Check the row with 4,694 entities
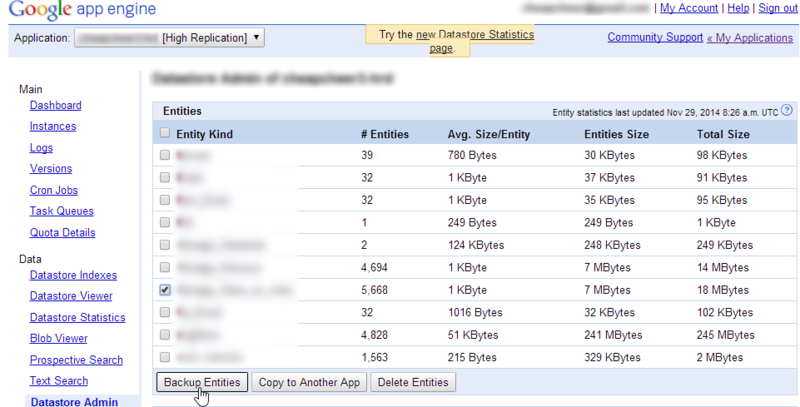The image size is (800, 407). point(164,267)
